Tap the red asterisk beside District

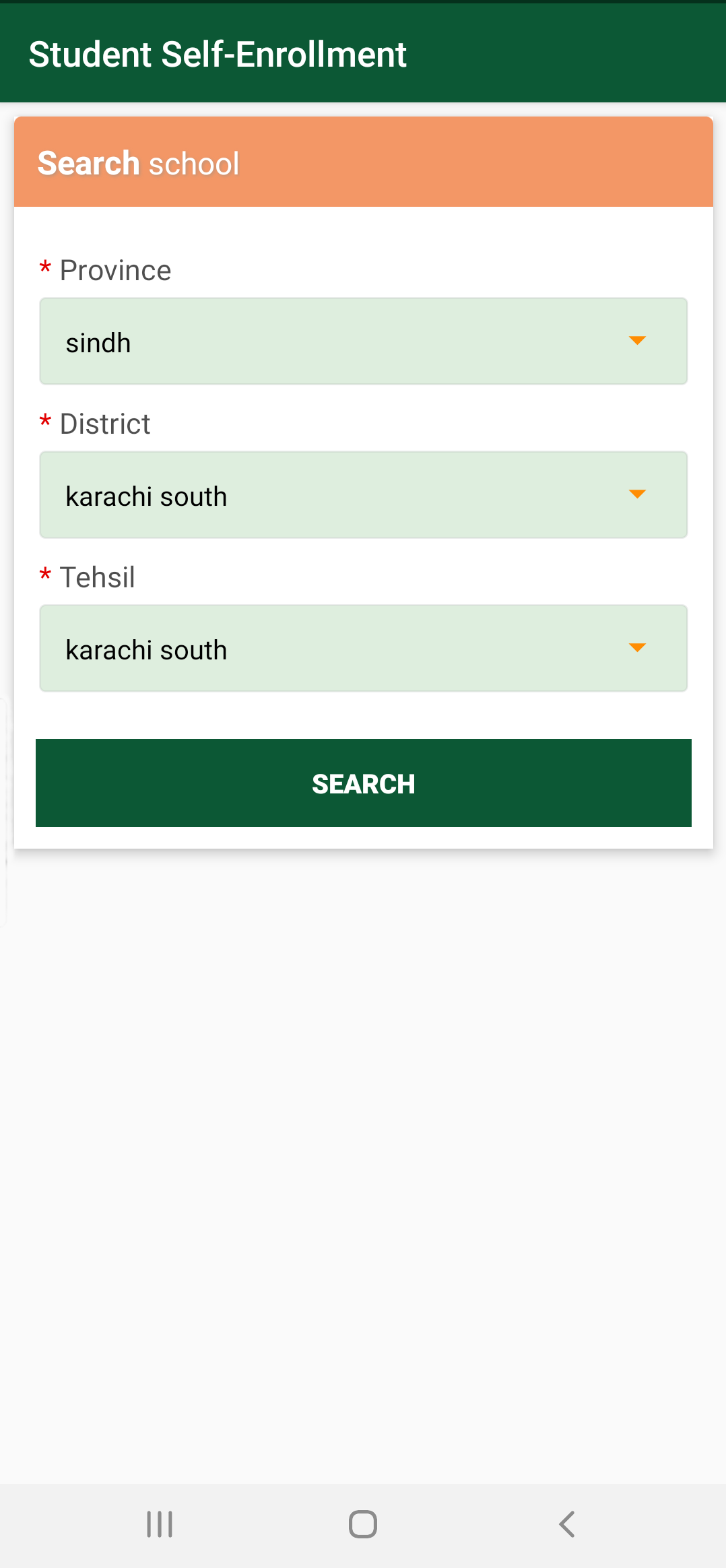[45, 421]
